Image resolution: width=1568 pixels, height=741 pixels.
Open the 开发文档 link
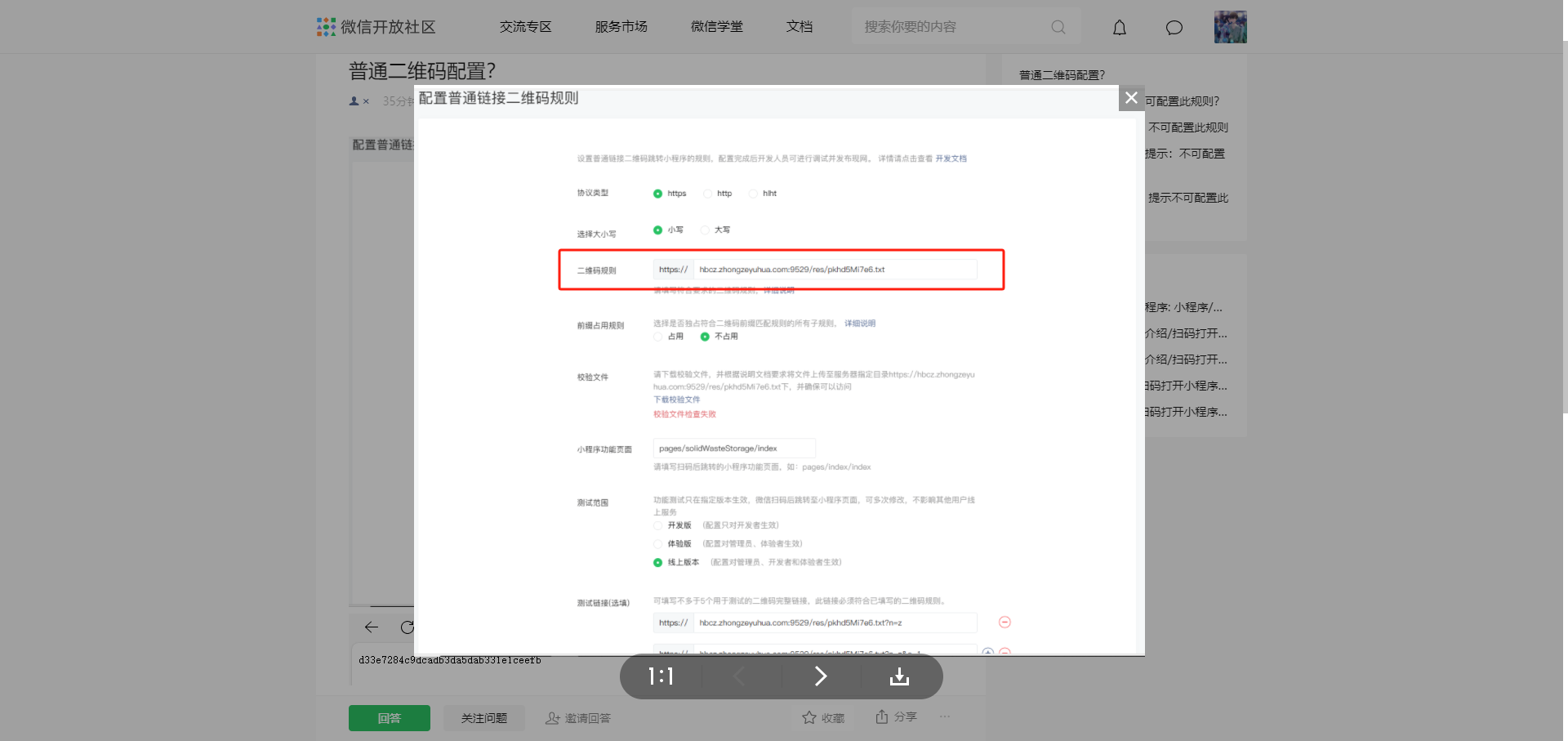coord(951,158)
